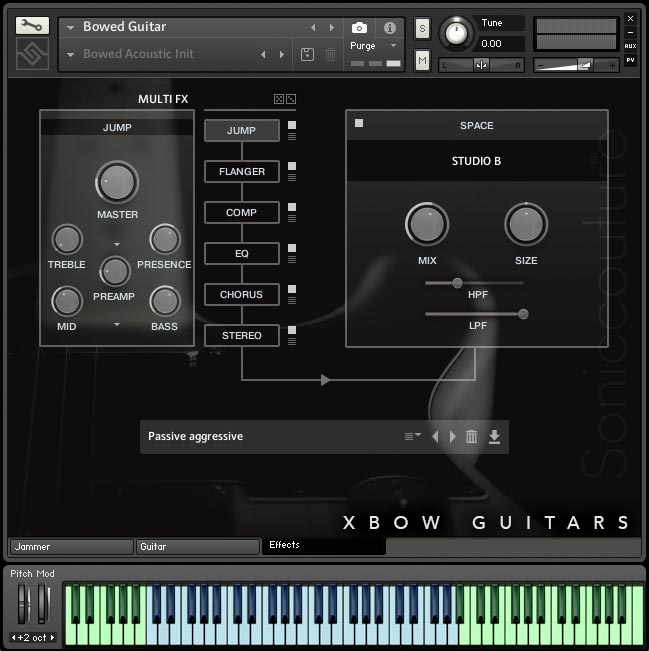Click the MASTER knob
Image resolution: width=649 pixels, height=651 pixels.
(117, 182)
